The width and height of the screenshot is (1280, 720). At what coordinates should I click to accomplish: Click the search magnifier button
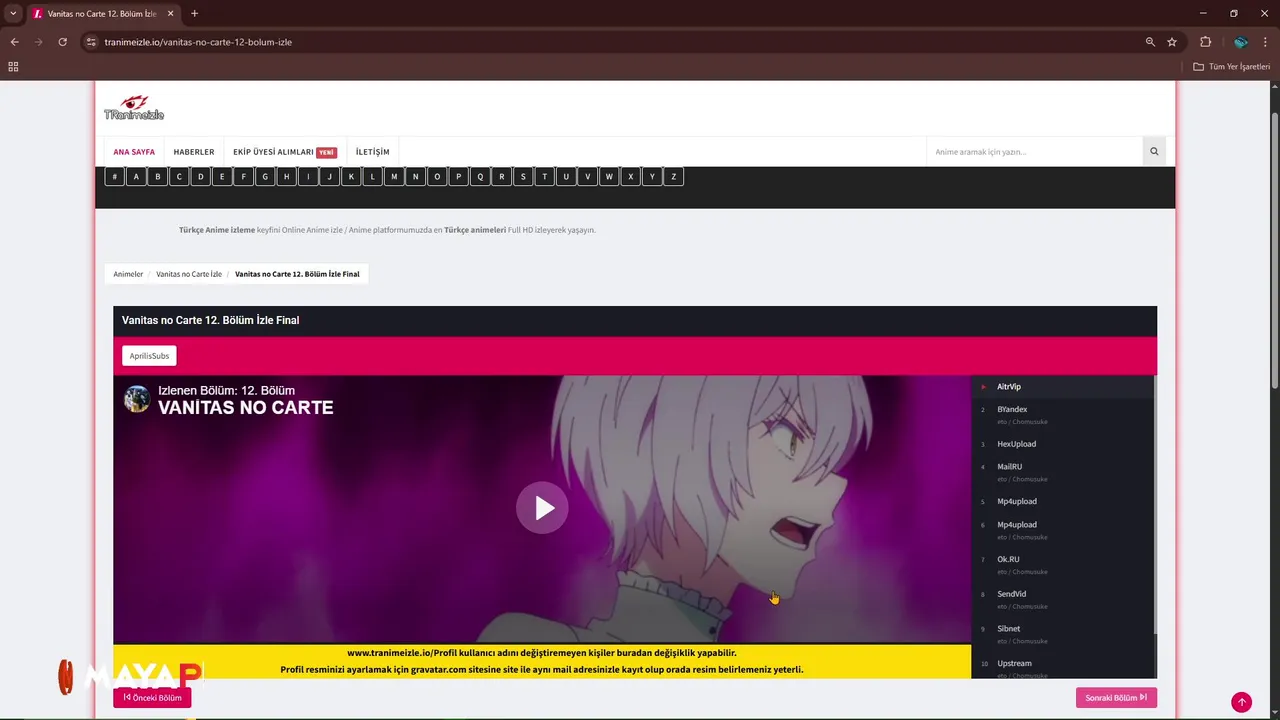1154,152
